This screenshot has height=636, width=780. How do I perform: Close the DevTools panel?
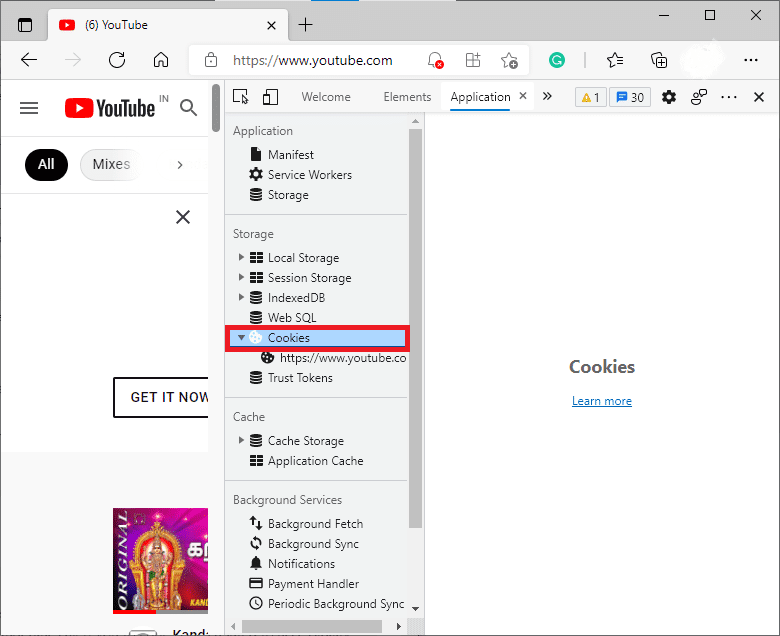[759, 97]
